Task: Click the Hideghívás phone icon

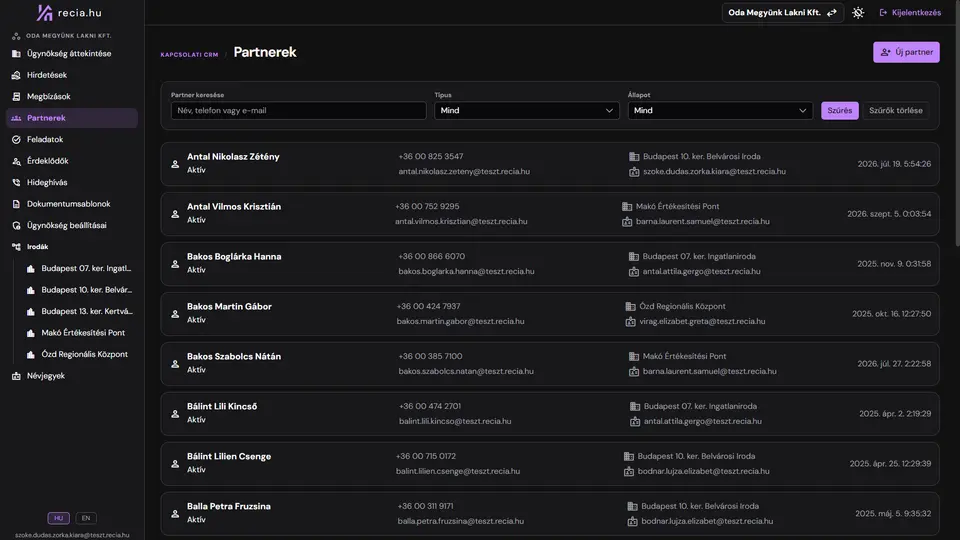Action: coord(16,182)
